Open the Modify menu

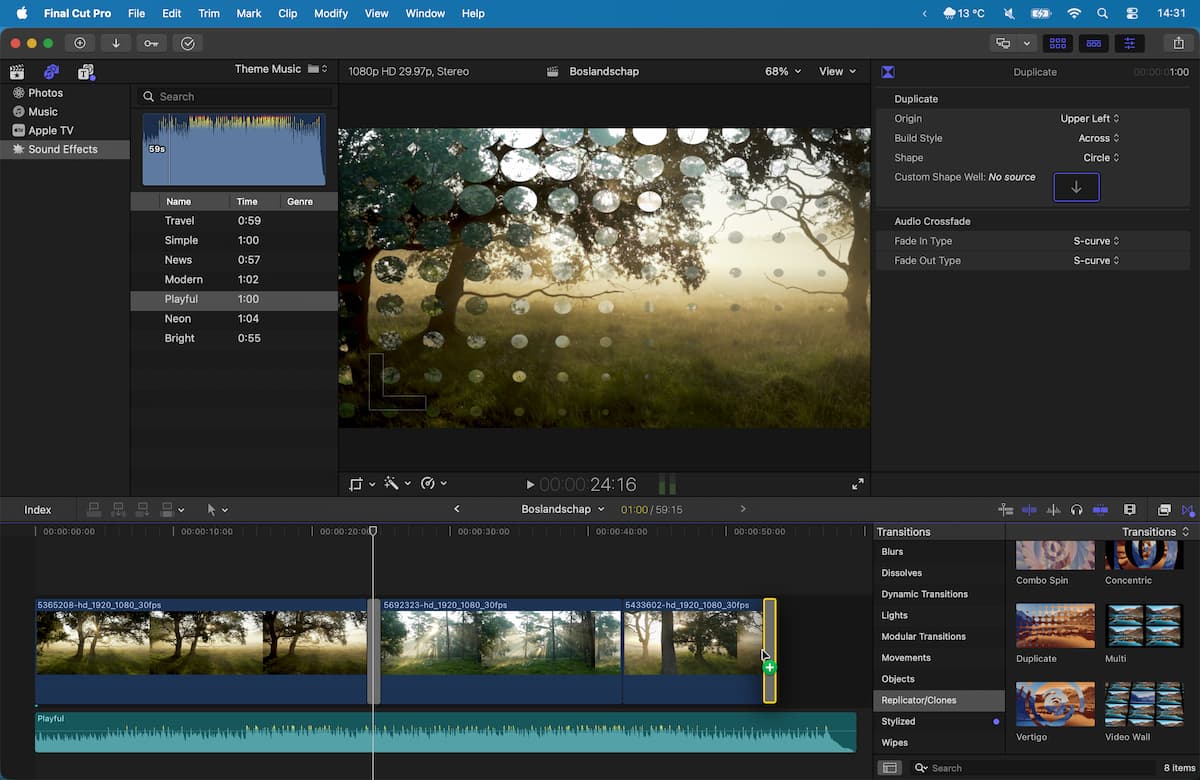331,13
